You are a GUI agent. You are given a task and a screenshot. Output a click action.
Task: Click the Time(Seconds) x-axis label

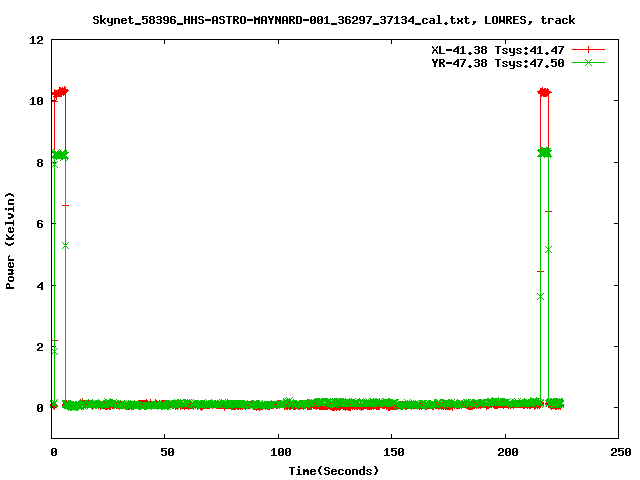(x=333, y=471)
